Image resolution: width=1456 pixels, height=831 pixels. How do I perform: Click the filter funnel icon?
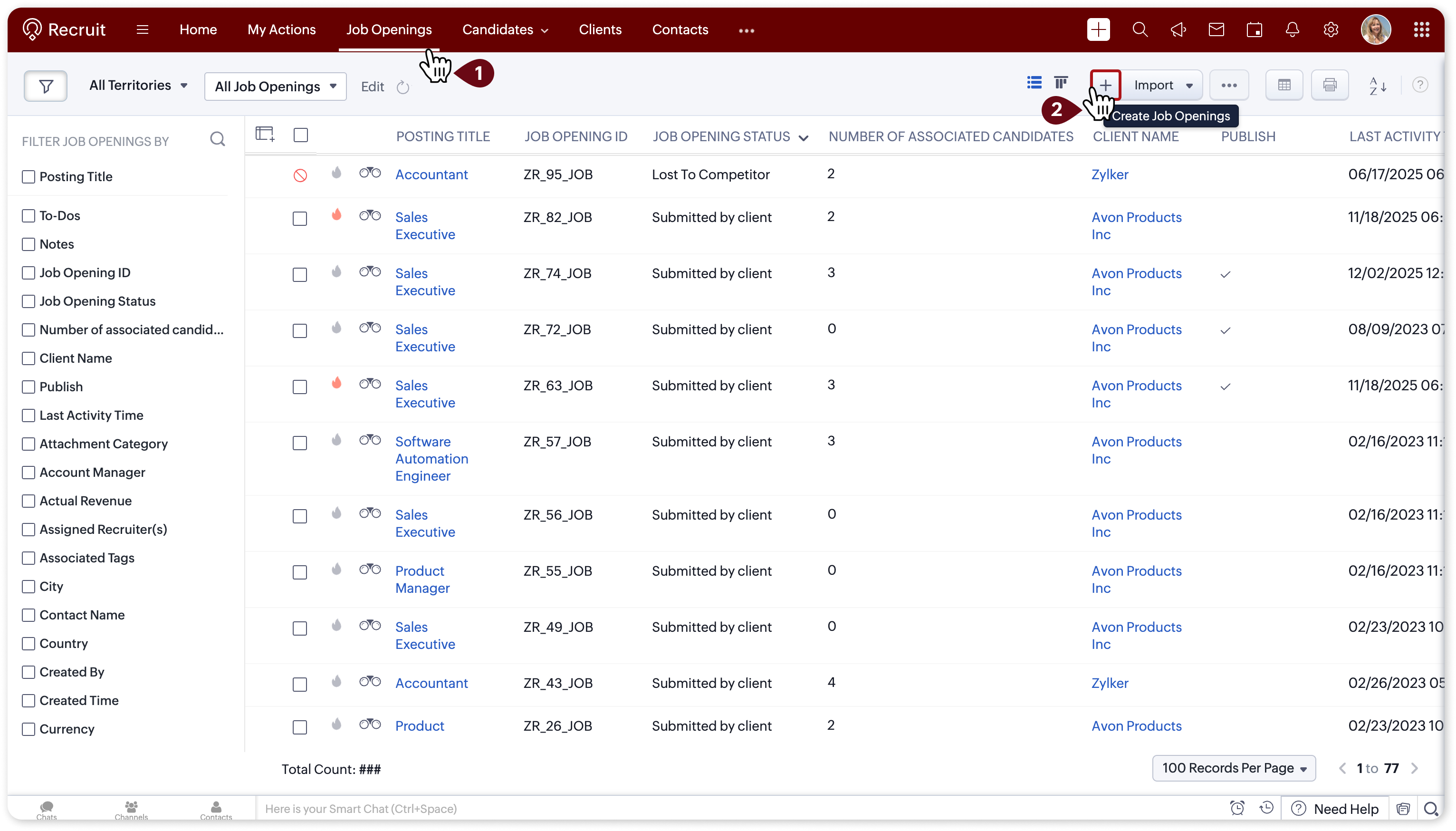tap(46, 86)
